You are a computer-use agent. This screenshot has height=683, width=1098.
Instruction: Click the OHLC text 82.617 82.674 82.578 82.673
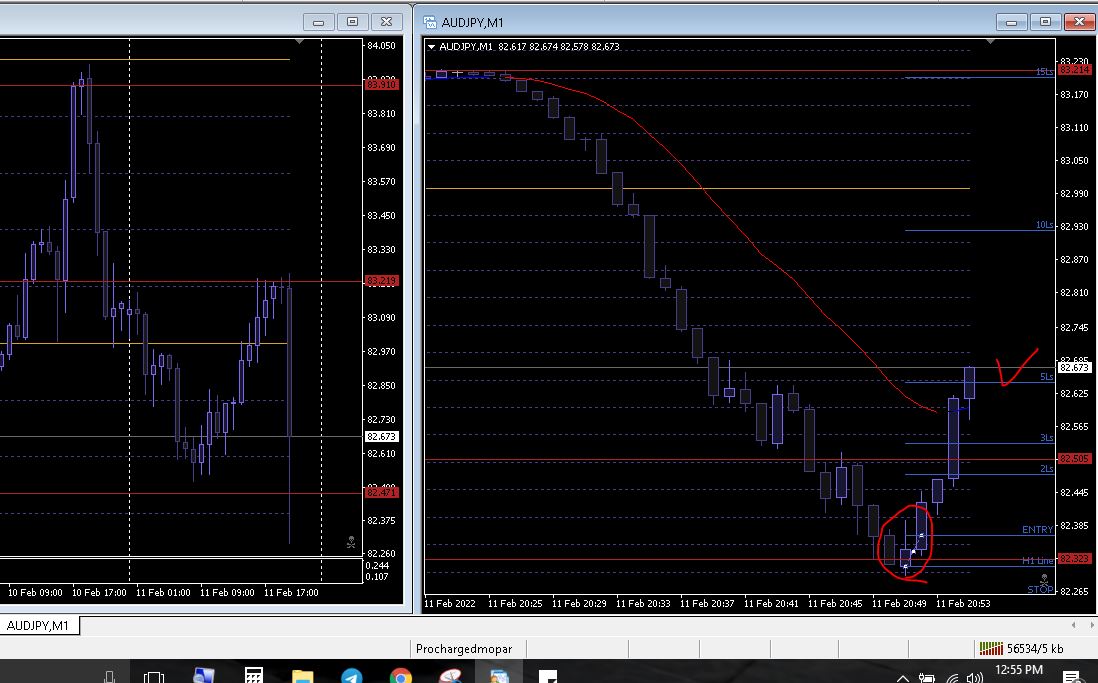tap(559, 47)
